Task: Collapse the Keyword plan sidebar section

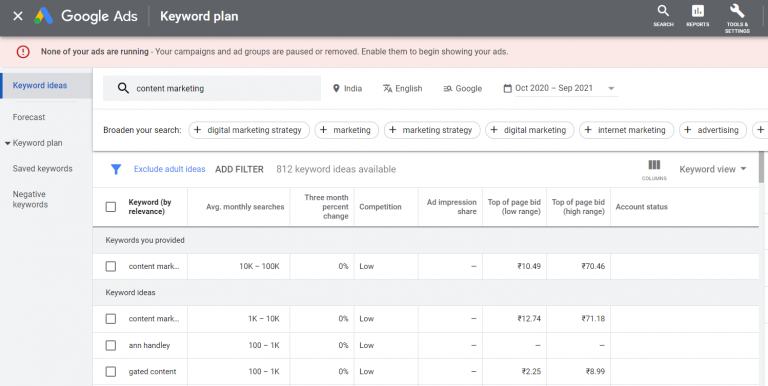Action: point(7,144)
